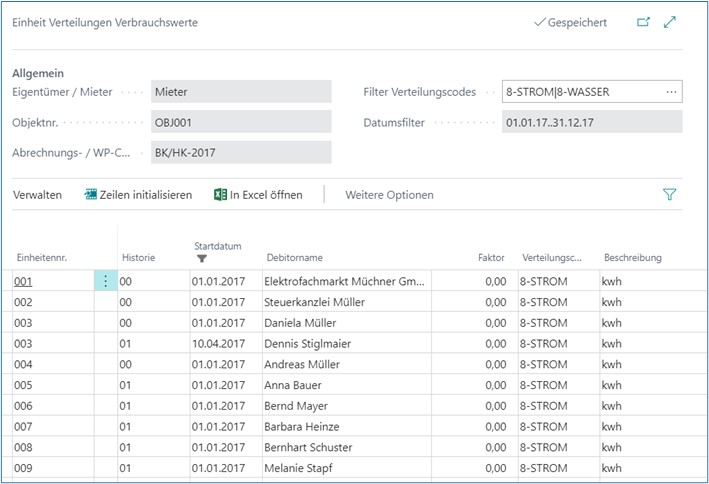The width and height of the screenshot is (709, 484).
Task: Click In Excel öffnen action
Action: (x=258, y=195)
